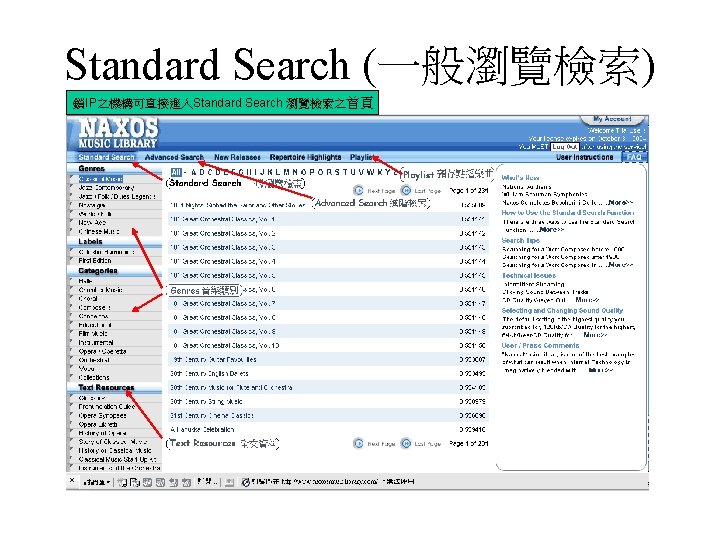Select the First Edition label
720x540 pixels.
(95, 261)
